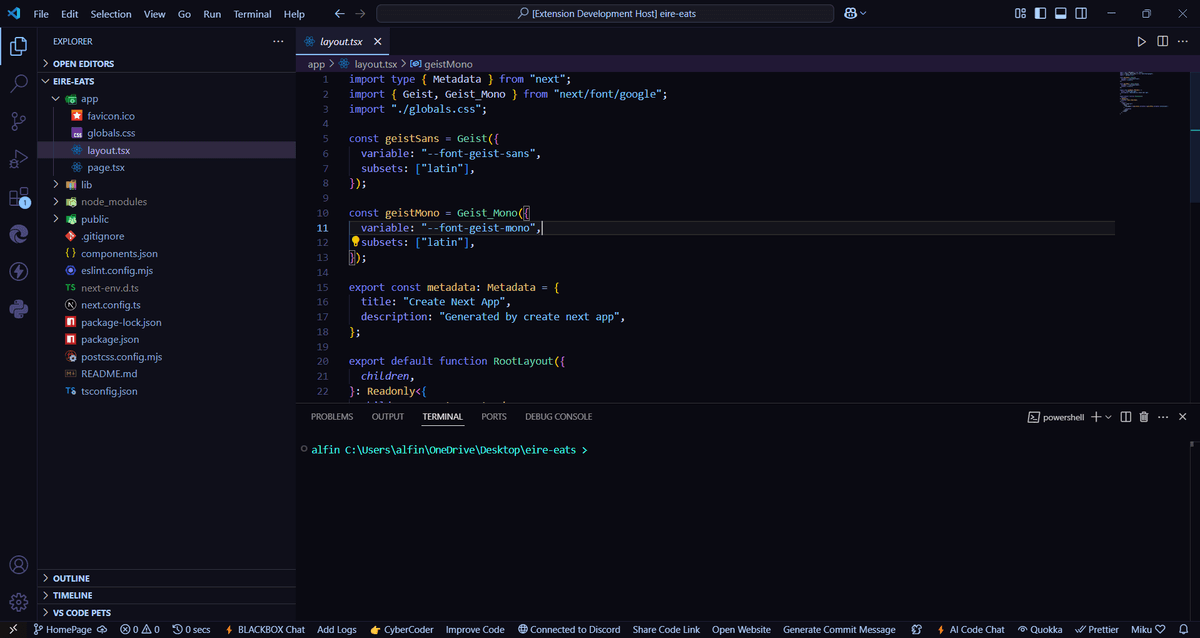The image size is (1200, 638).
Task: Open Explorer Views and More Actions ellipsis
Action: 278,41
